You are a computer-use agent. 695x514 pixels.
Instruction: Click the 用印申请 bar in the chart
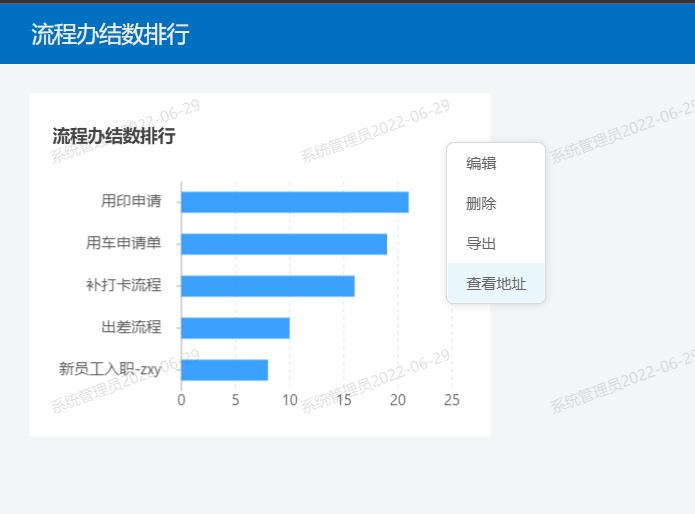295,202
